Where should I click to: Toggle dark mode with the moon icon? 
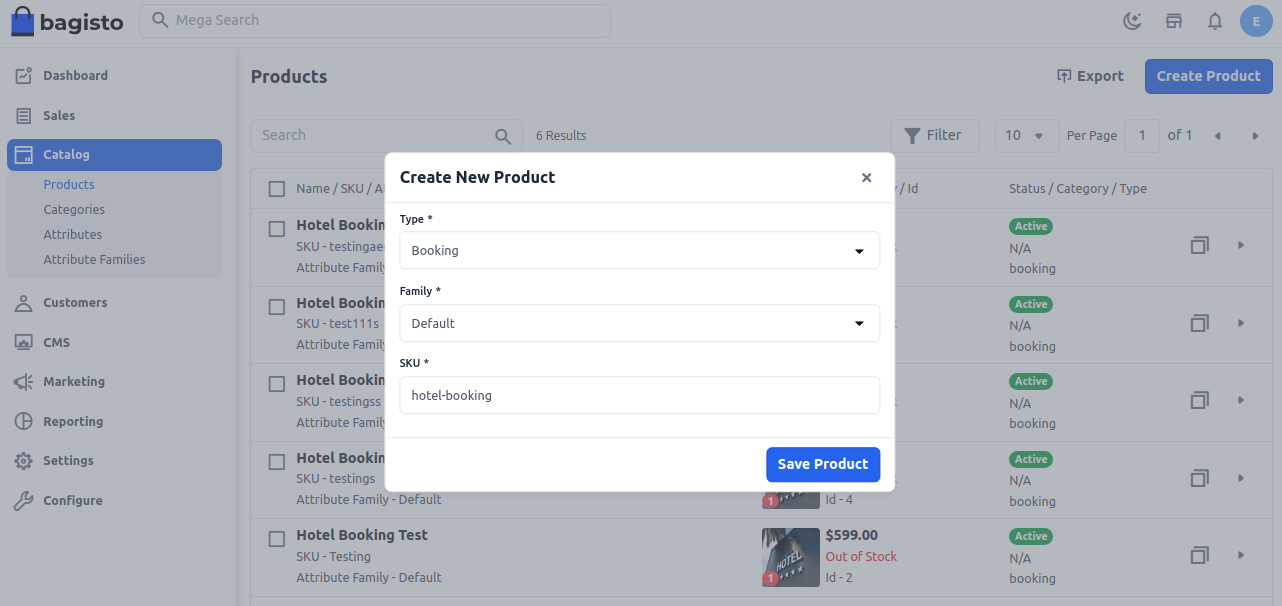pyautogui.click(x=1132, y=20)
